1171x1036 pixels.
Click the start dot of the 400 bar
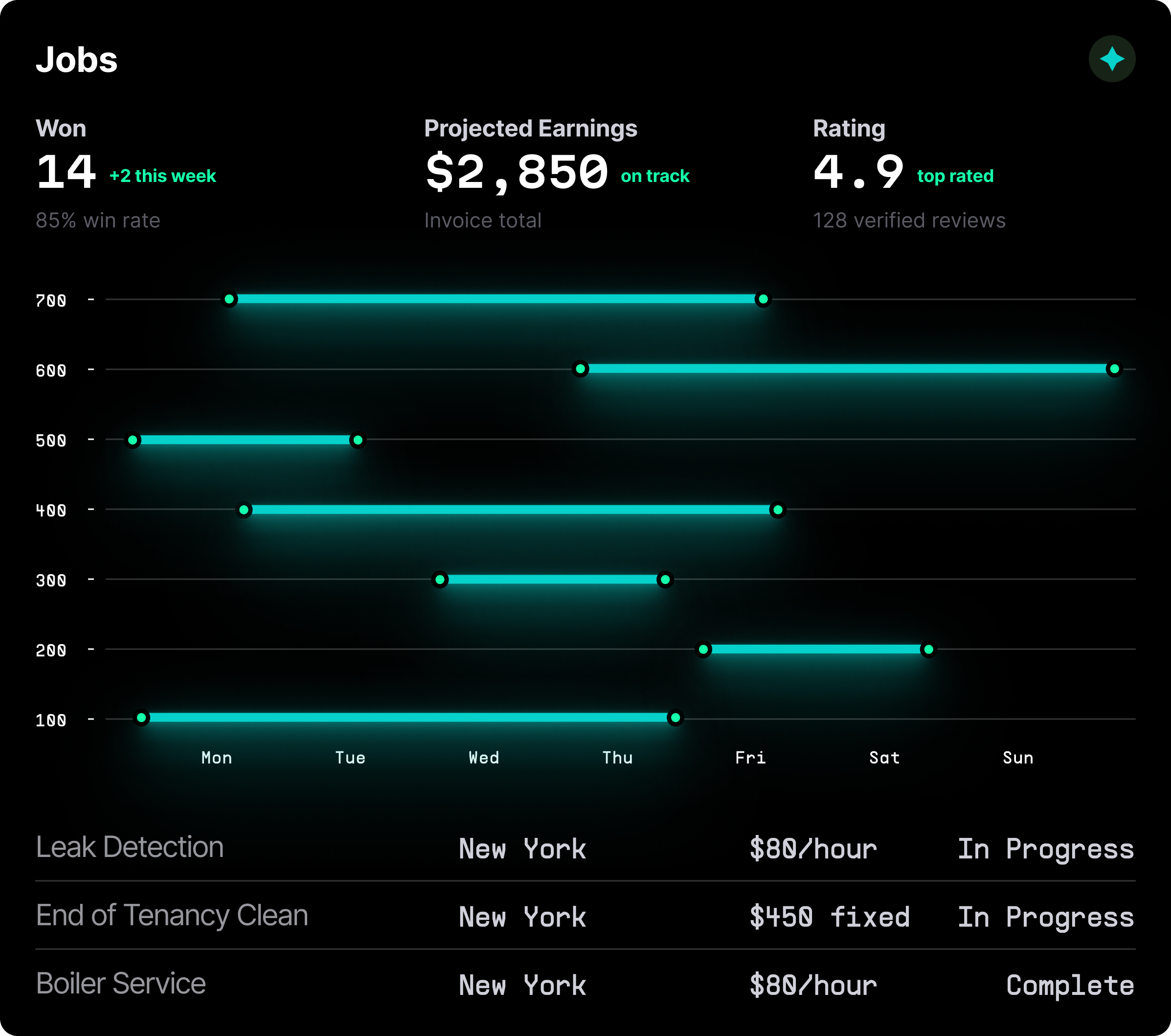(x=244, y=510)
